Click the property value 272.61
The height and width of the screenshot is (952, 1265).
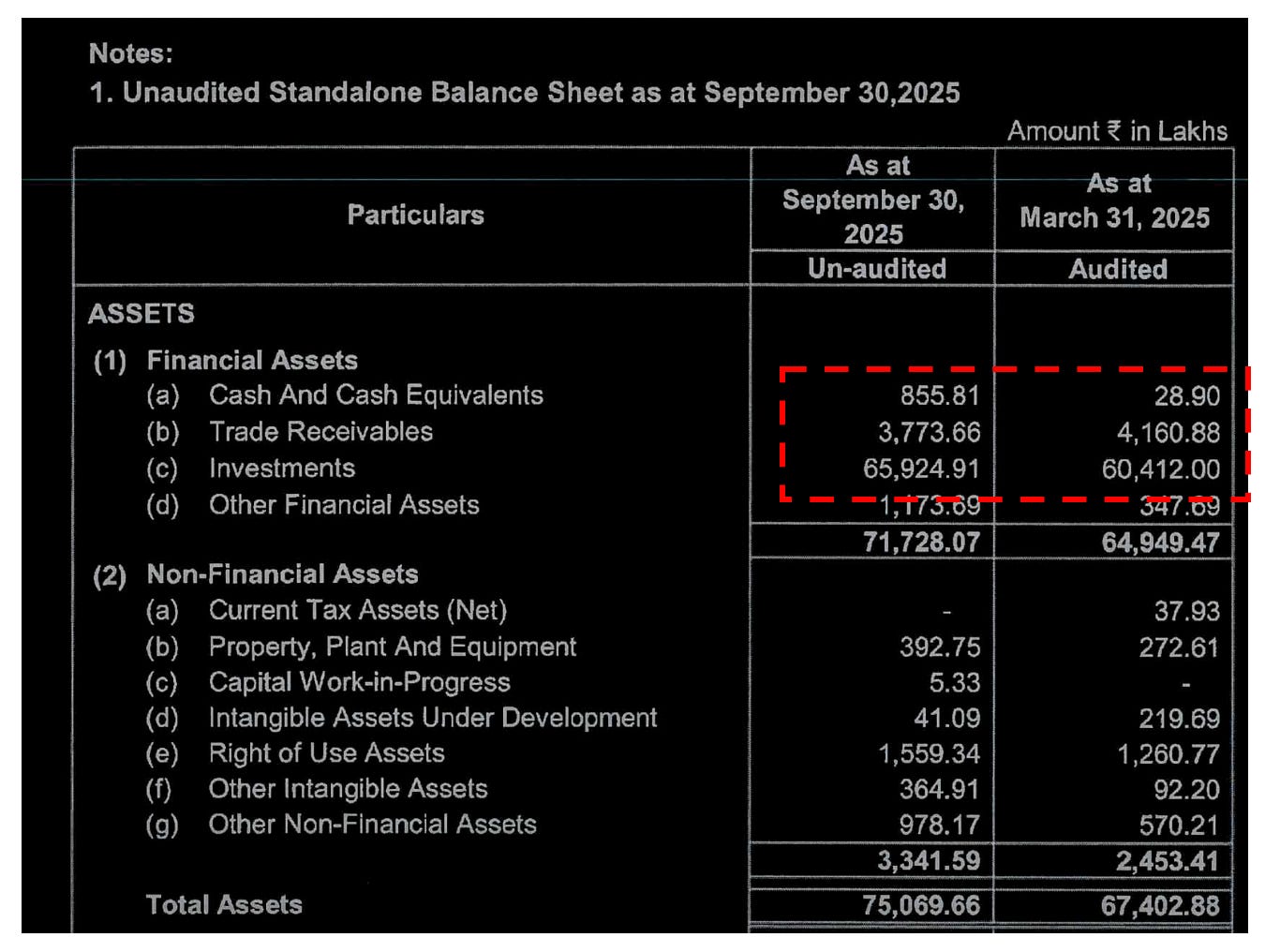pyautogui.click(x=1179, y=648)
